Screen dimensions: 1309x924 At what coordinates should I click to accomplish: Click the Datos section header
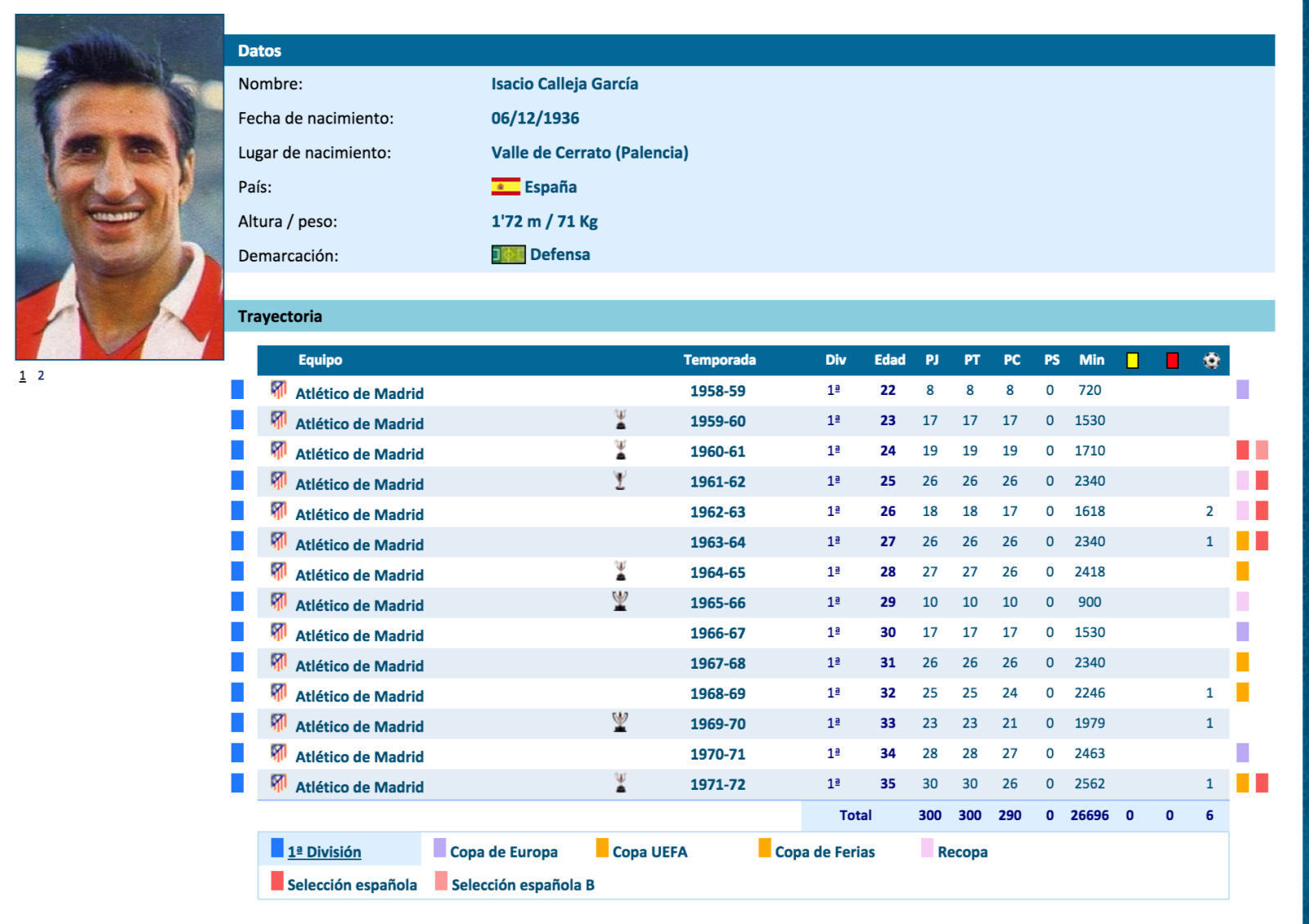point(749,50)
